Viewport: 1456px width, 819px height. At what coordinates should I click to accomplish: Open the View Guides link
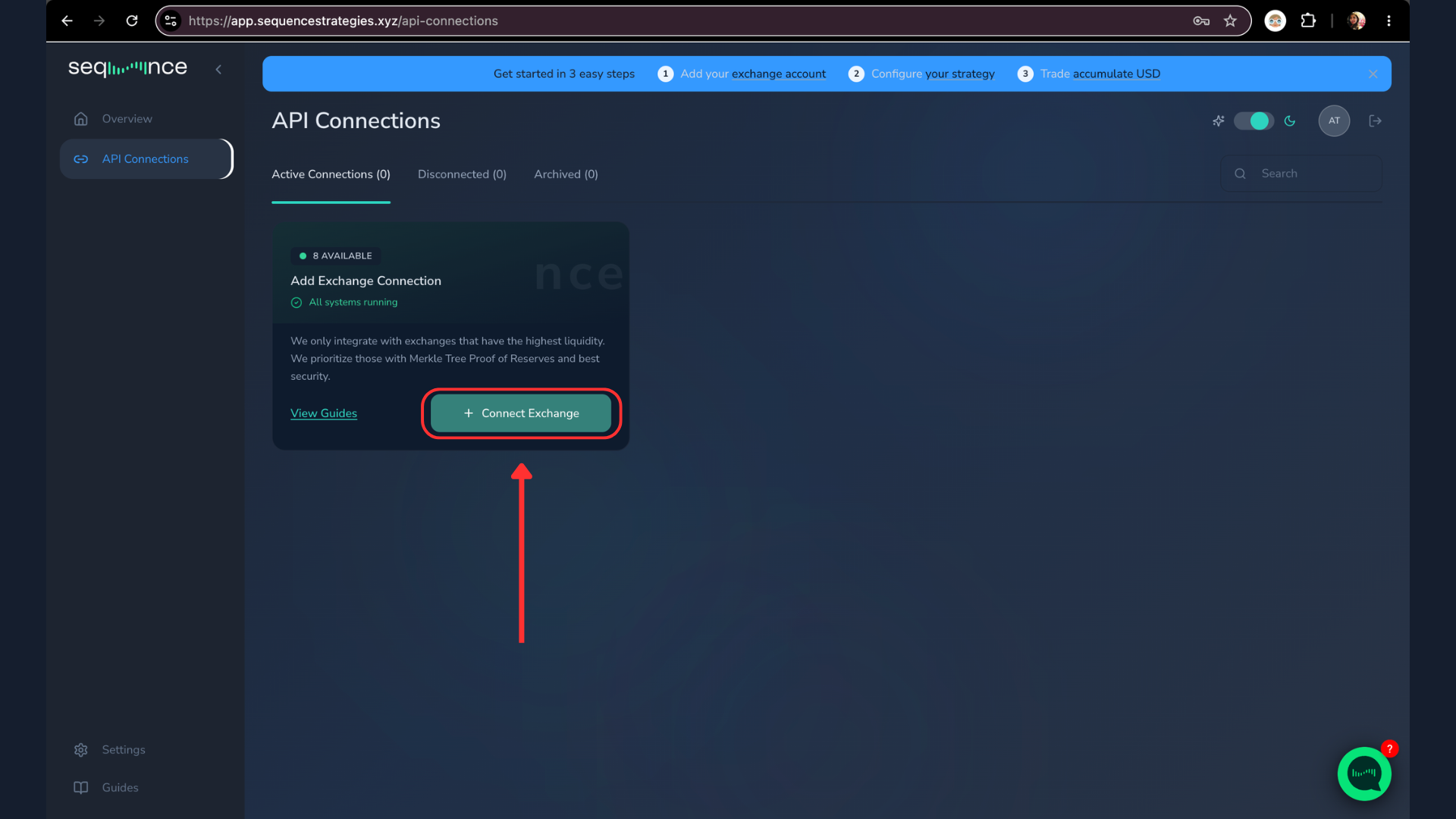(324, 413)
